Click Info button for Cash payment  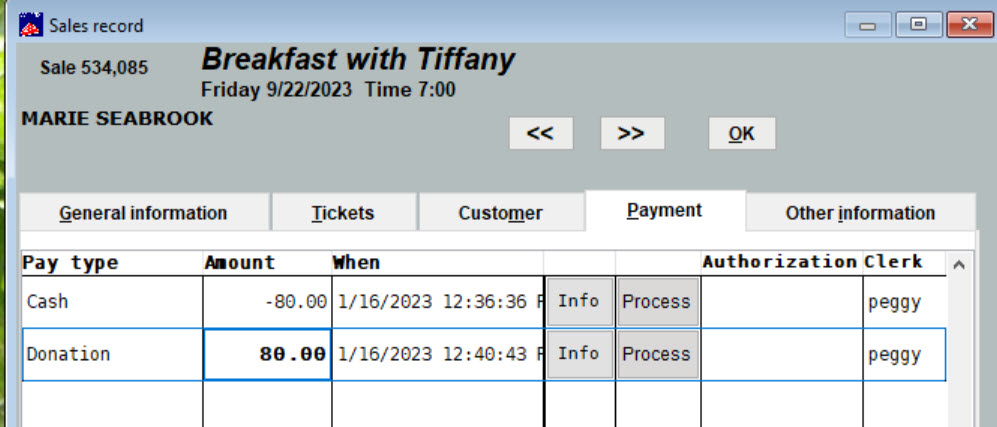[x=579, y=302]
